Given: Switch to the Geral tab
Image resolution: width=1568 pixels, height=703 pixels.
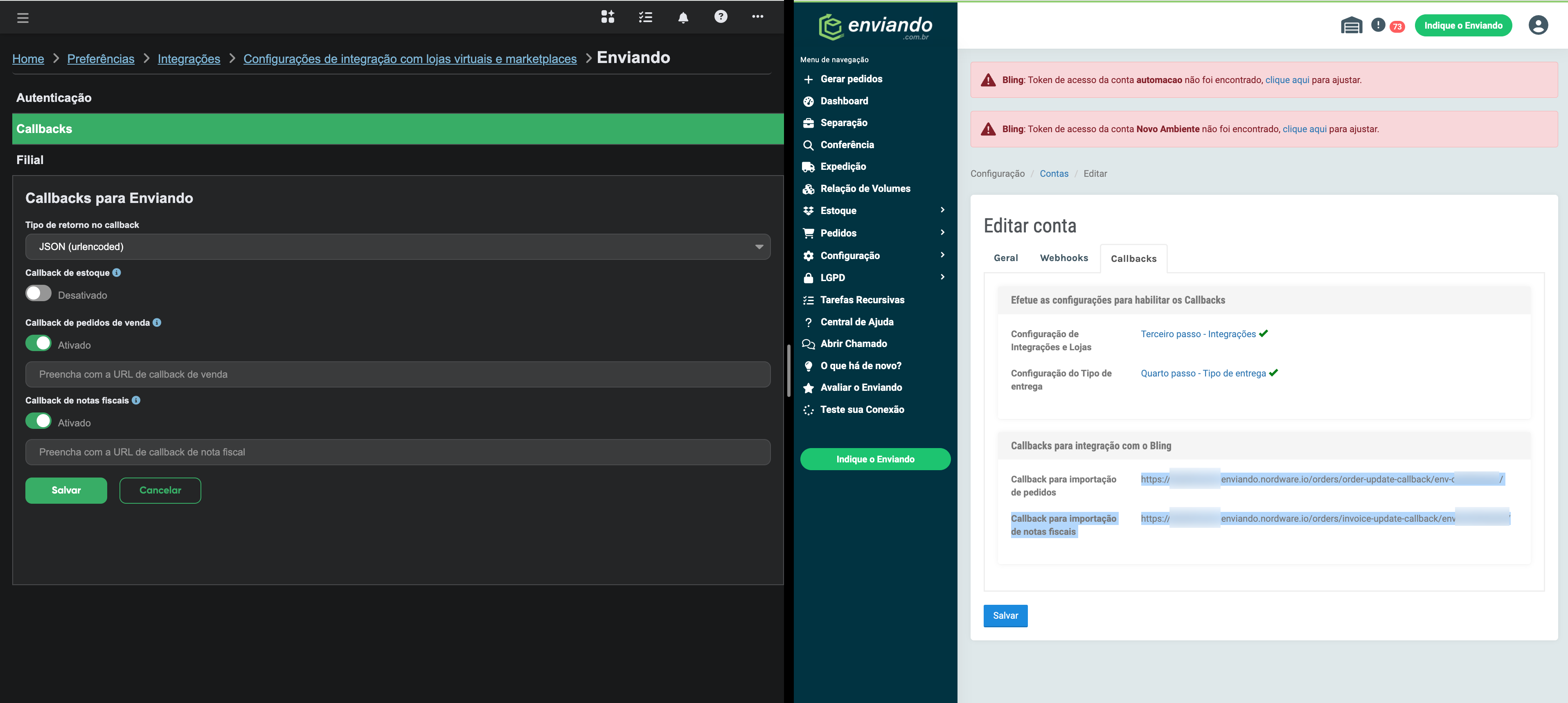Looking at the screenshot, I should [x=1005, y=258].
